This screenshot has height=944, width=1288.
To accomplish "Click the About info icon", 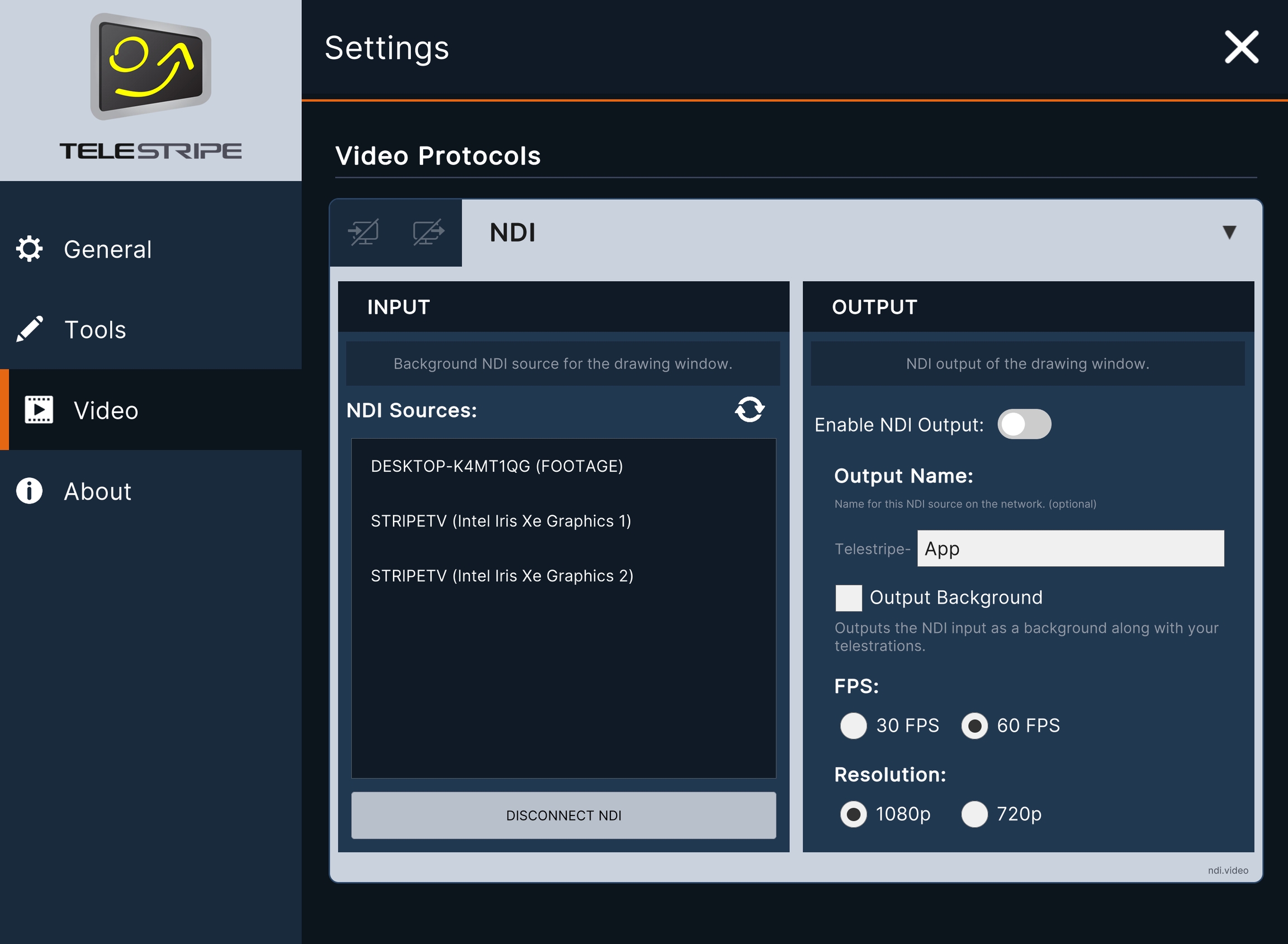I will (x=29, y=491).
